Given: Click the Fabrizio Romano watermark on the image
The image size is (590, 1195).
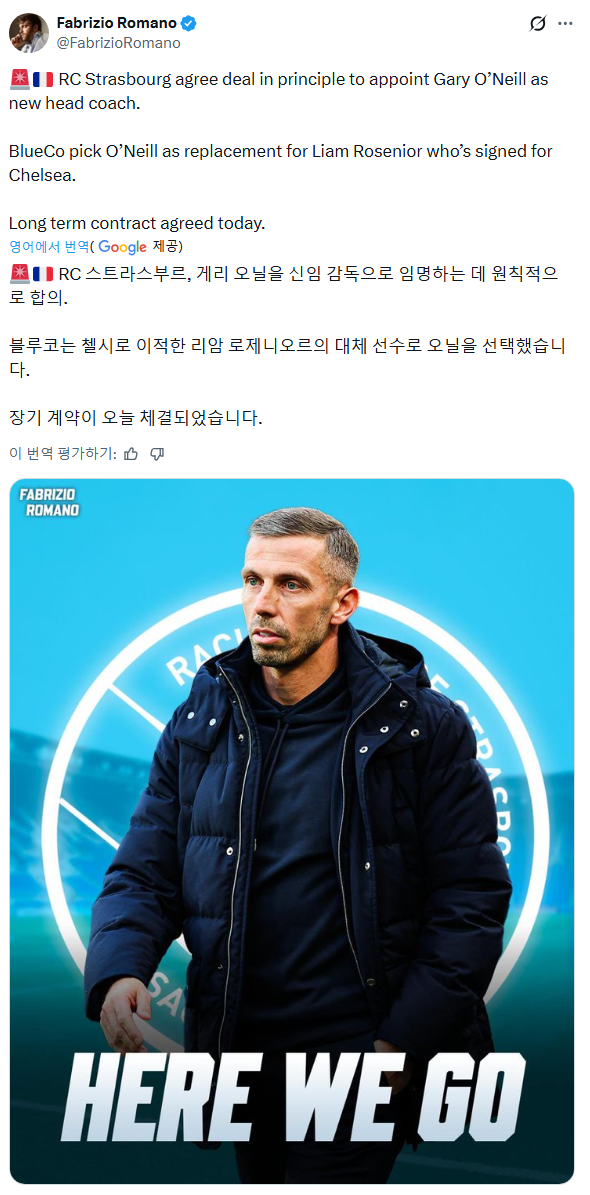Looking at the screenshot, I should (x=50, y=503).
